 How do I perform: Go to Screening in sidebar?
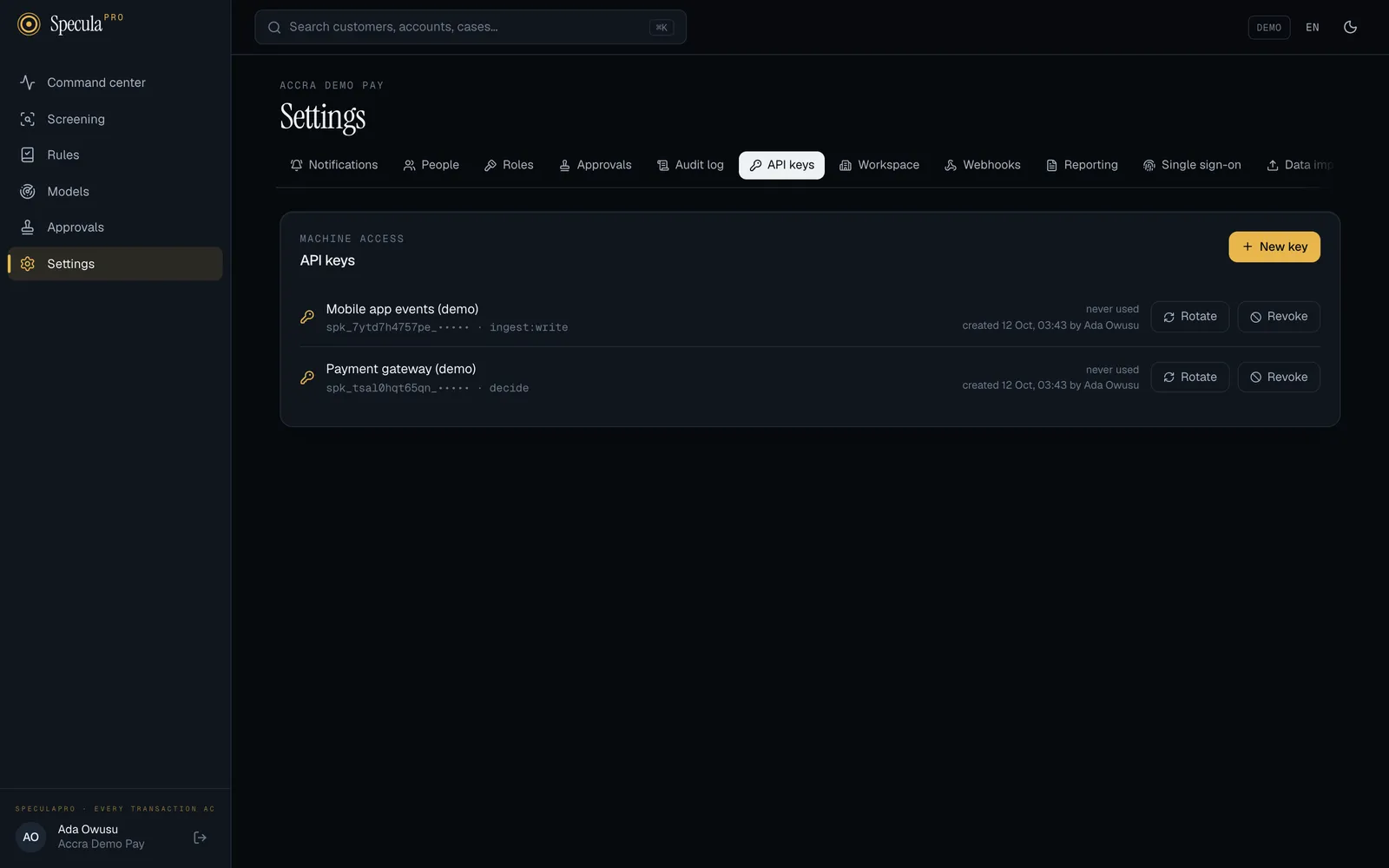[115, 119]
